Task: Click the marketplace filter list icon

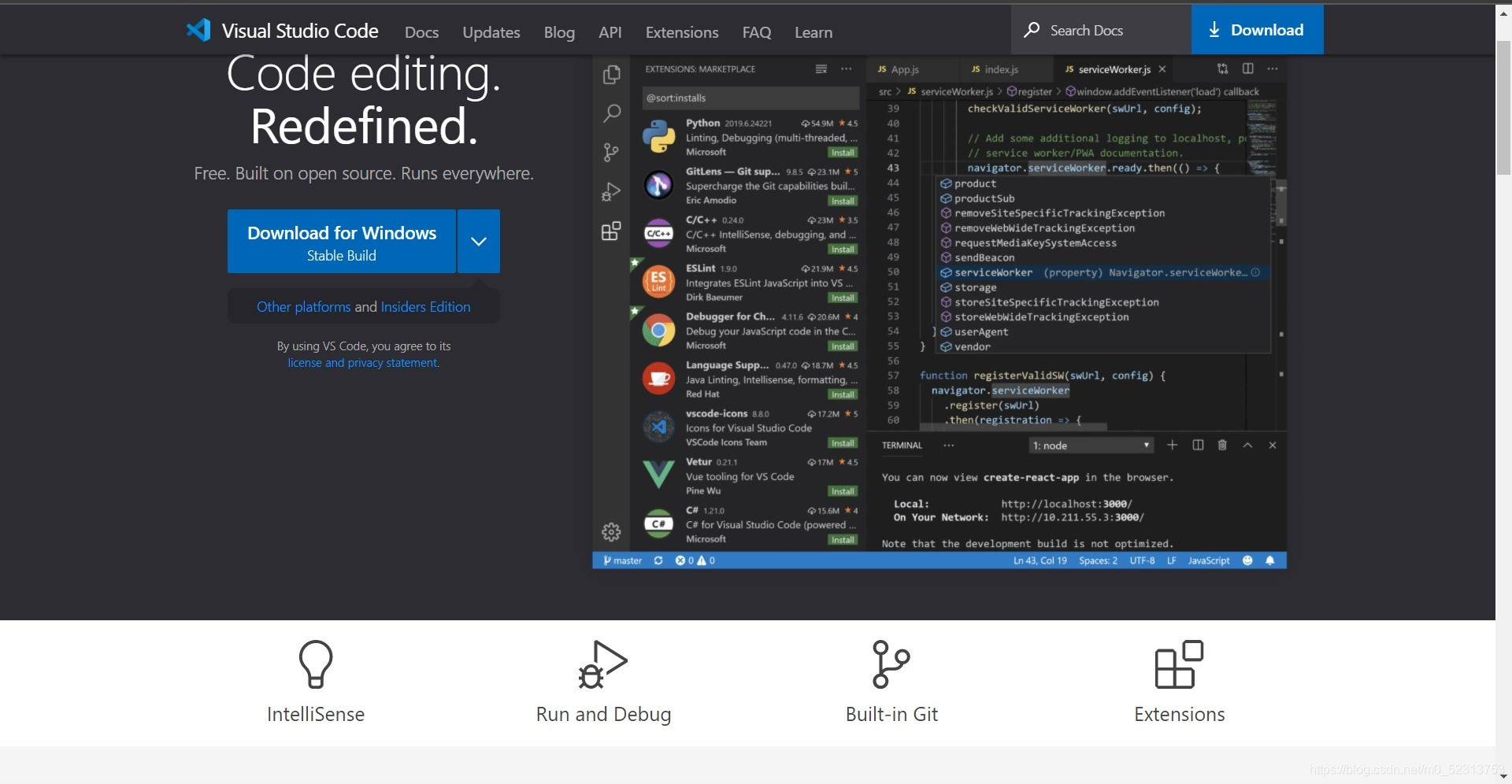Action: [821, 69]
